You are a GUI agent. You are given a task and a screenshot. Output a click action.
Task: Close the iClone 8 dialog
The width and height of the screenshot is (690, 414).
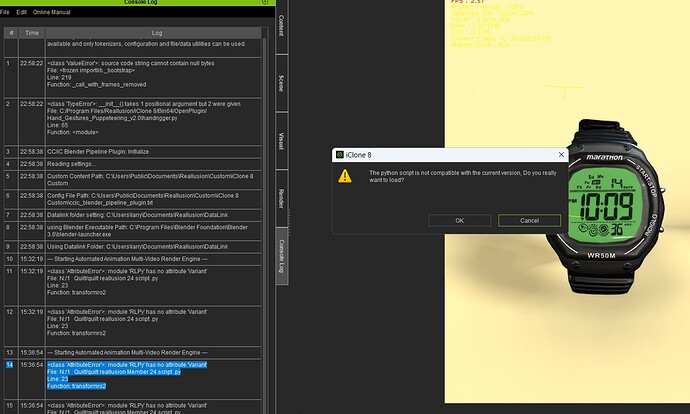click(561, 154)
